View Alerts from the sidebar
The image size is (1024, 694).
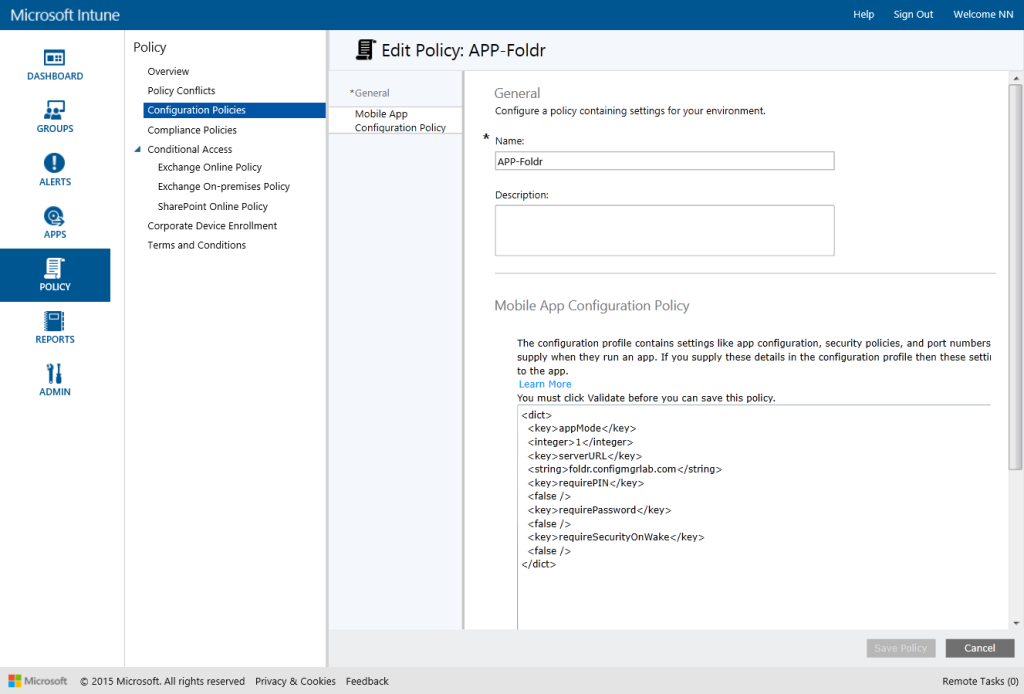tap(55, 170)
